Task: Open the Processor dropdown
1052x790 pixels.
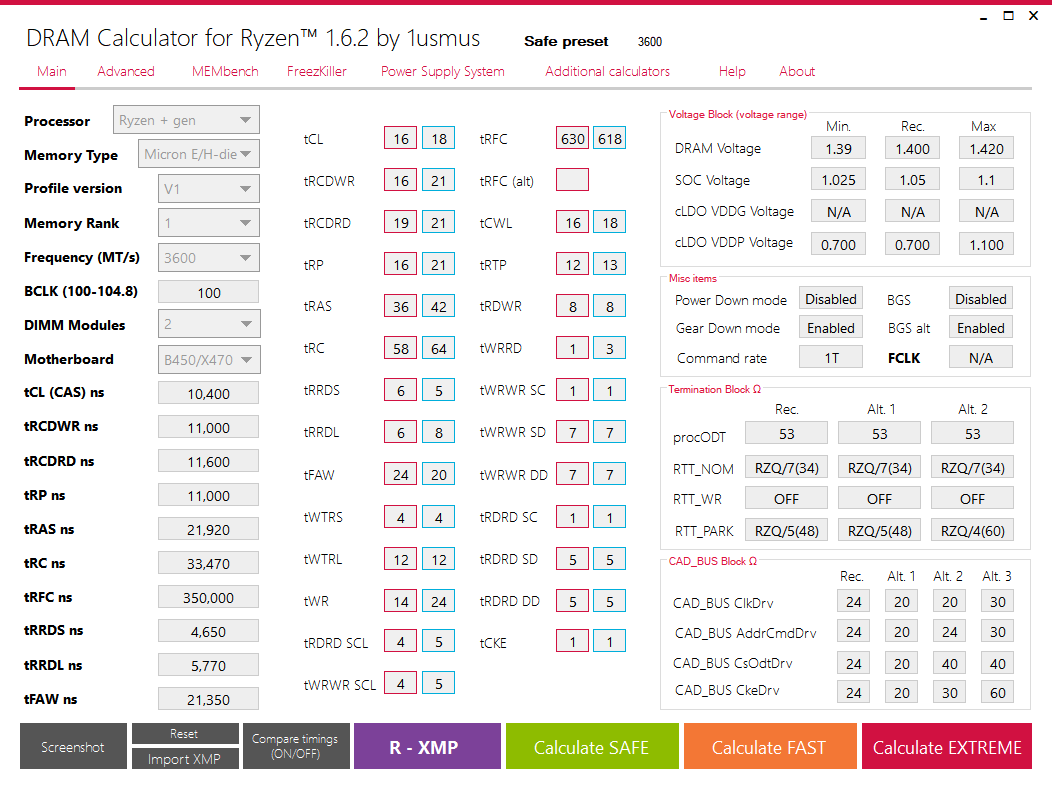Action: point(186,120)
